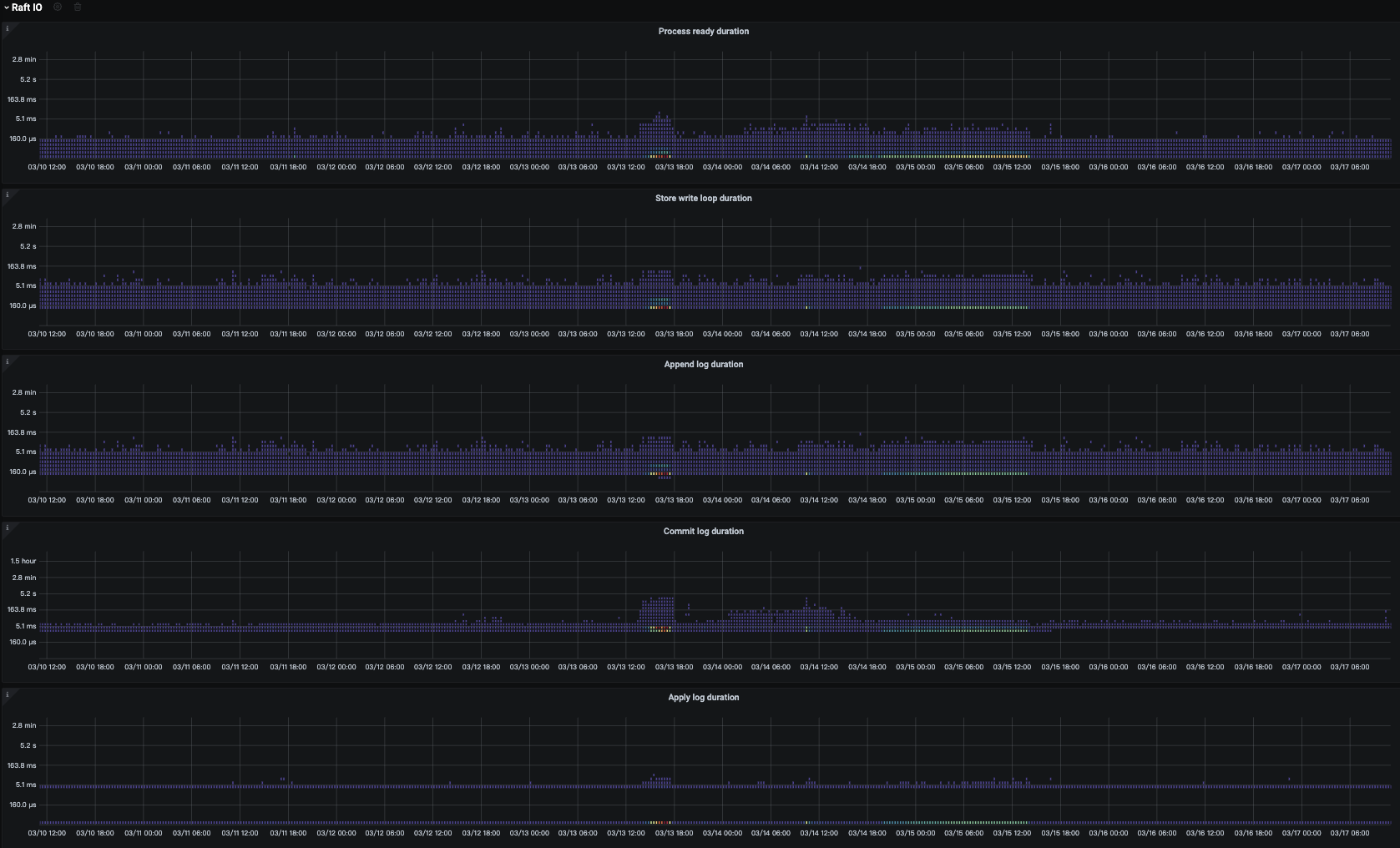1400x848 pixels.
Task: Show info for Process ready duration panel
Action: 7,28
